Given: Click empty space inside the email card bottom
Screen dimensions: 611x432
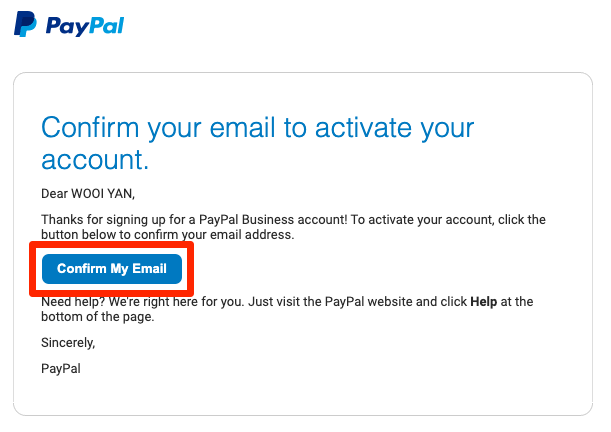Looking at the screenshot, I should coord(303,393).
